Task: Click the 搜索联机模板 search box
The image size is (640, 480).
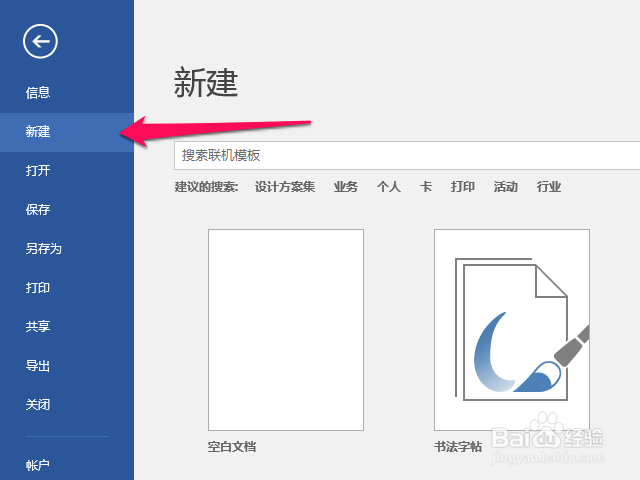Action: point(407,156)
